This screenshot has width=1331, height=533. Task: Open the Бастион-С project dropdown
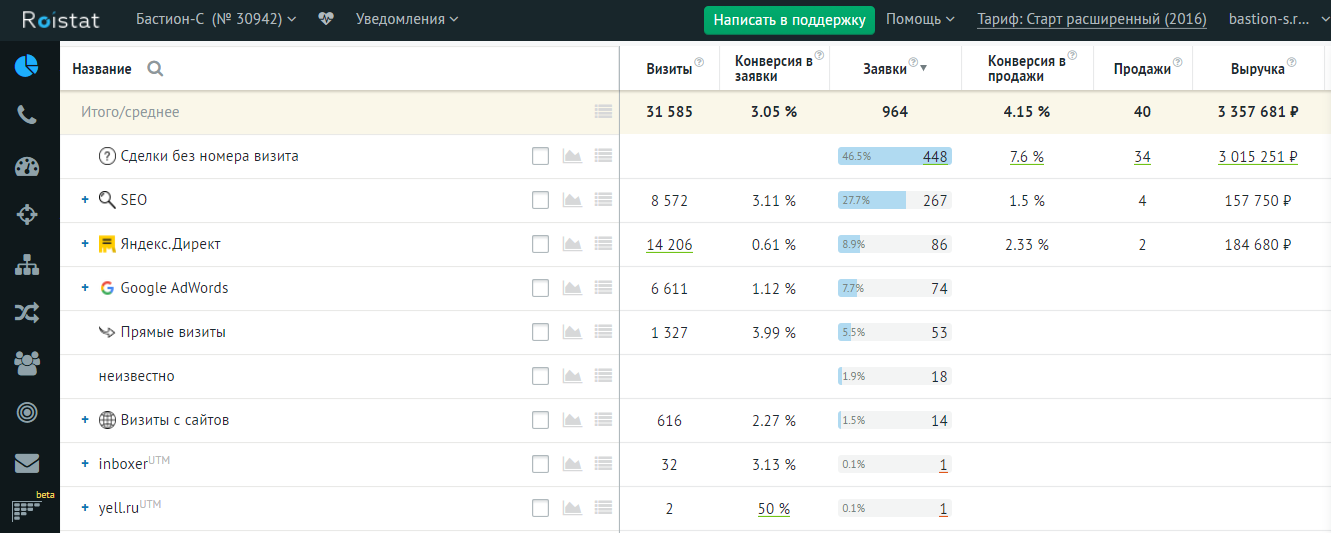pyautogui.click(x=216, y=19)
